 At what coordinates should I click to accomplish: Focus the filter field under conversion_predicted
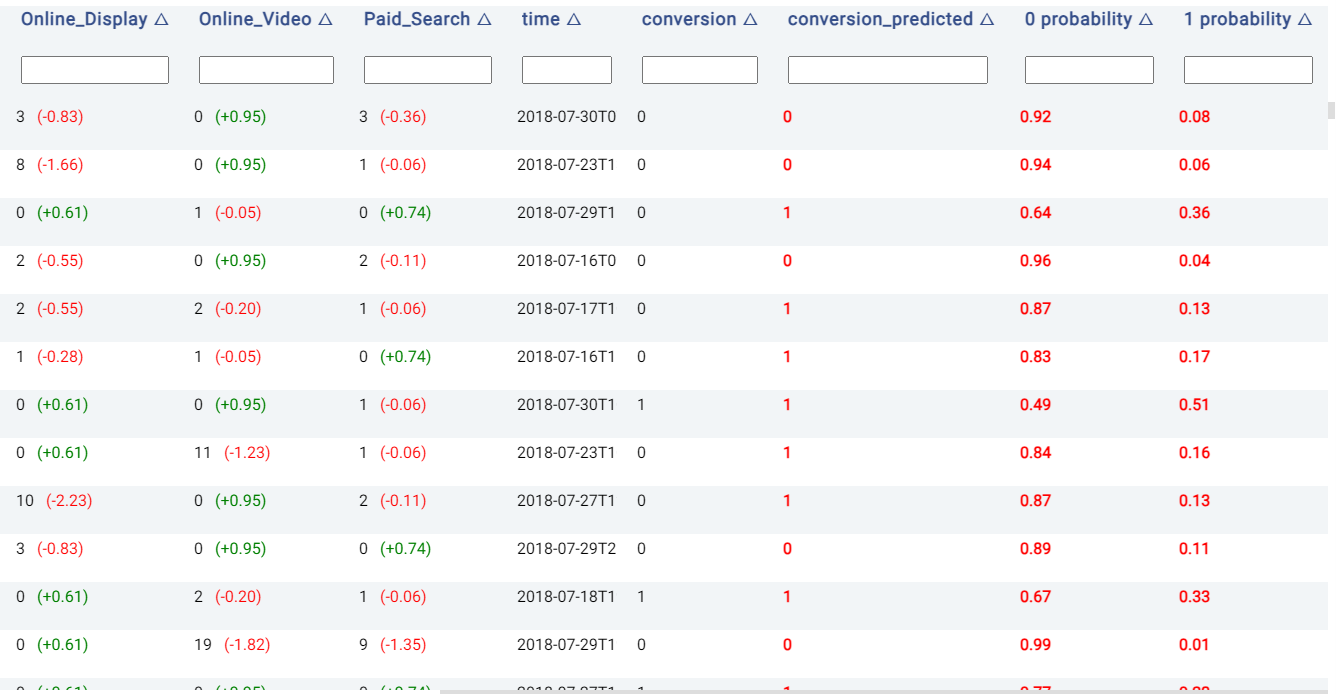point(888,70)
